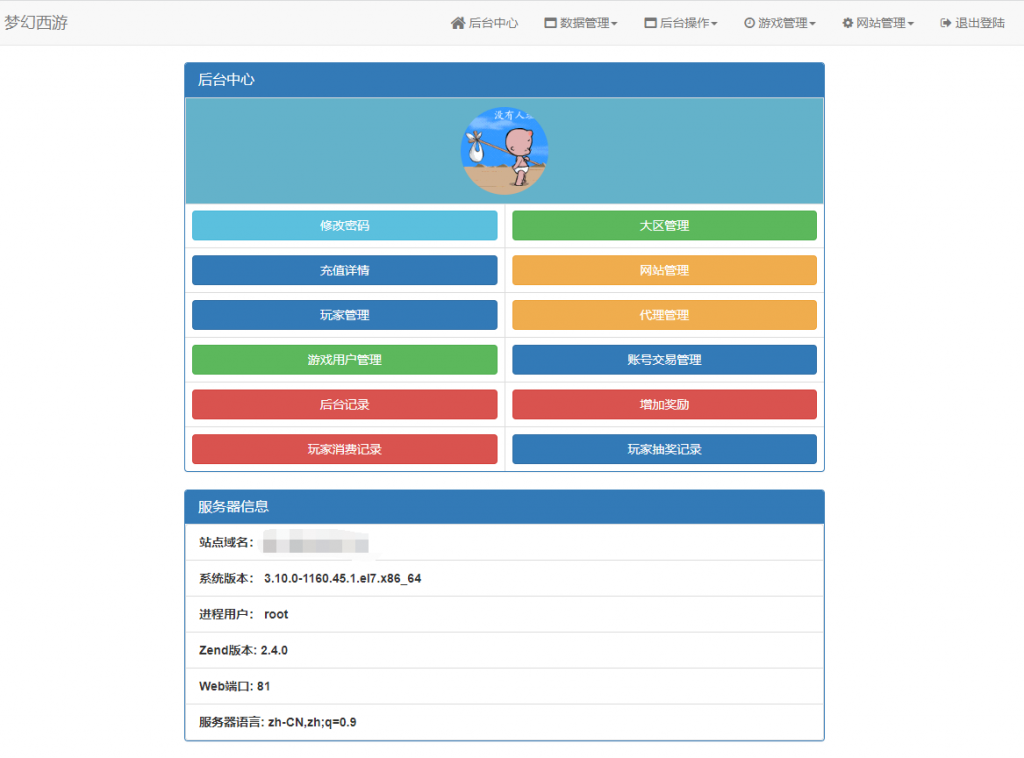The width and height of the screenshot is (1024, 758).
Task: Expand the 后台操作 dropdown caret
Action: coord(714,24)
